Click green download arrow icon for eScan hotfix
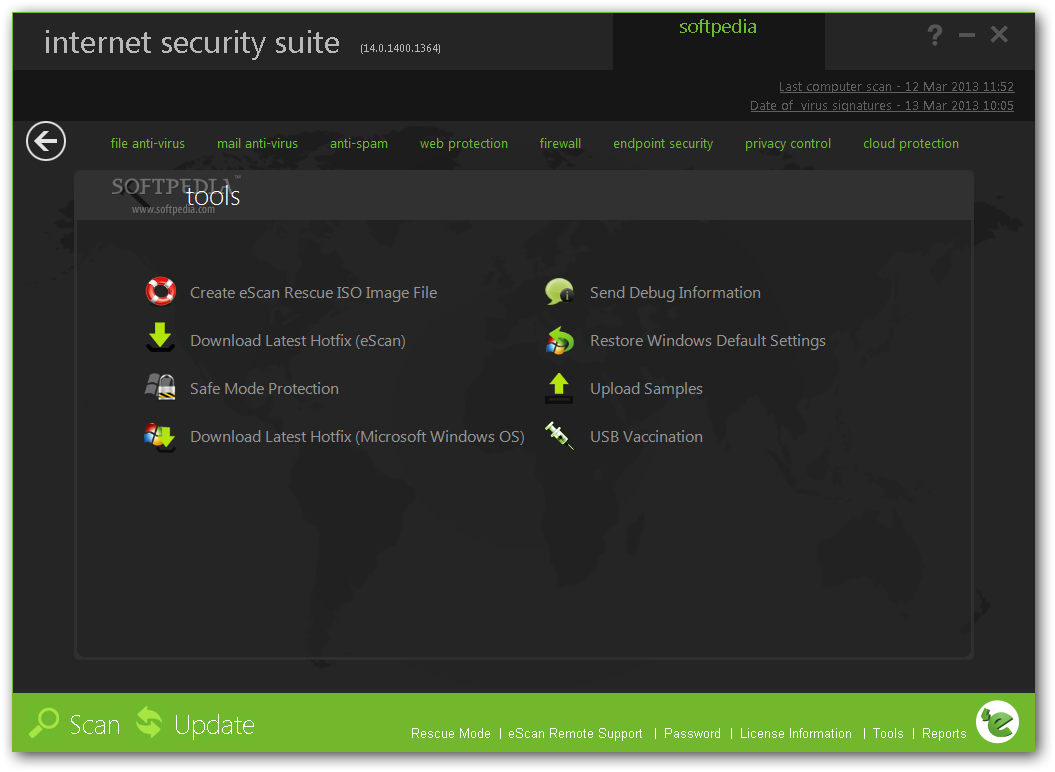Screen dimensions: 1055x772 [160, 337]
